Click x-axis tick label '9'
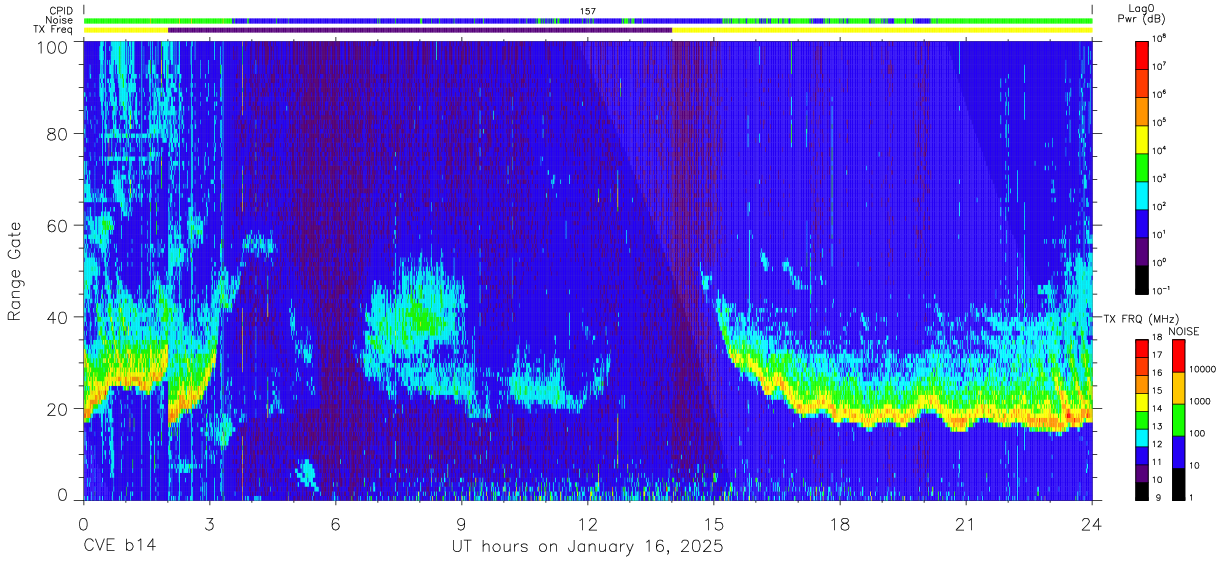This screenshot has height=567, width=1228. pos(462,524)
